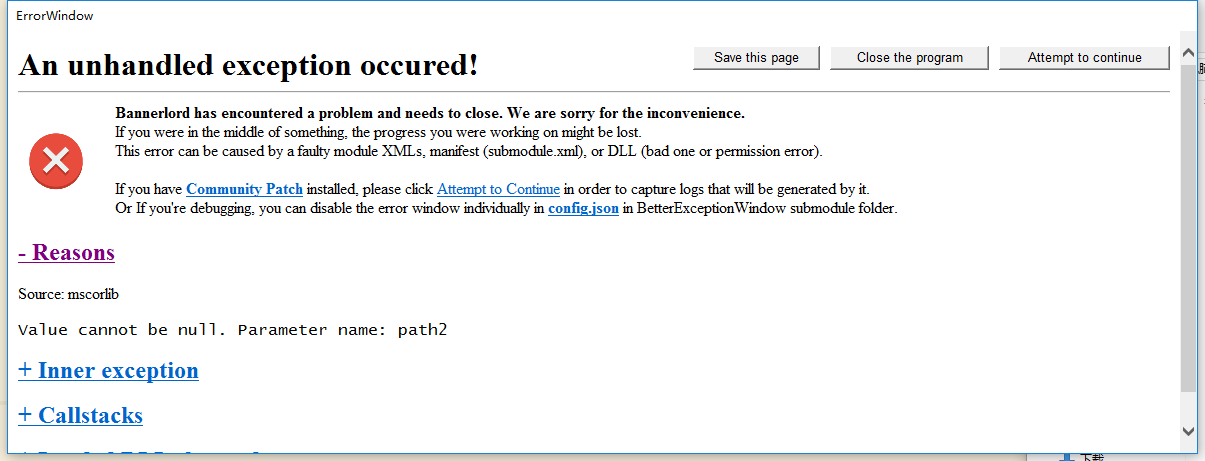
Task: Open the Community Patch link
Action: pos(244,189)
